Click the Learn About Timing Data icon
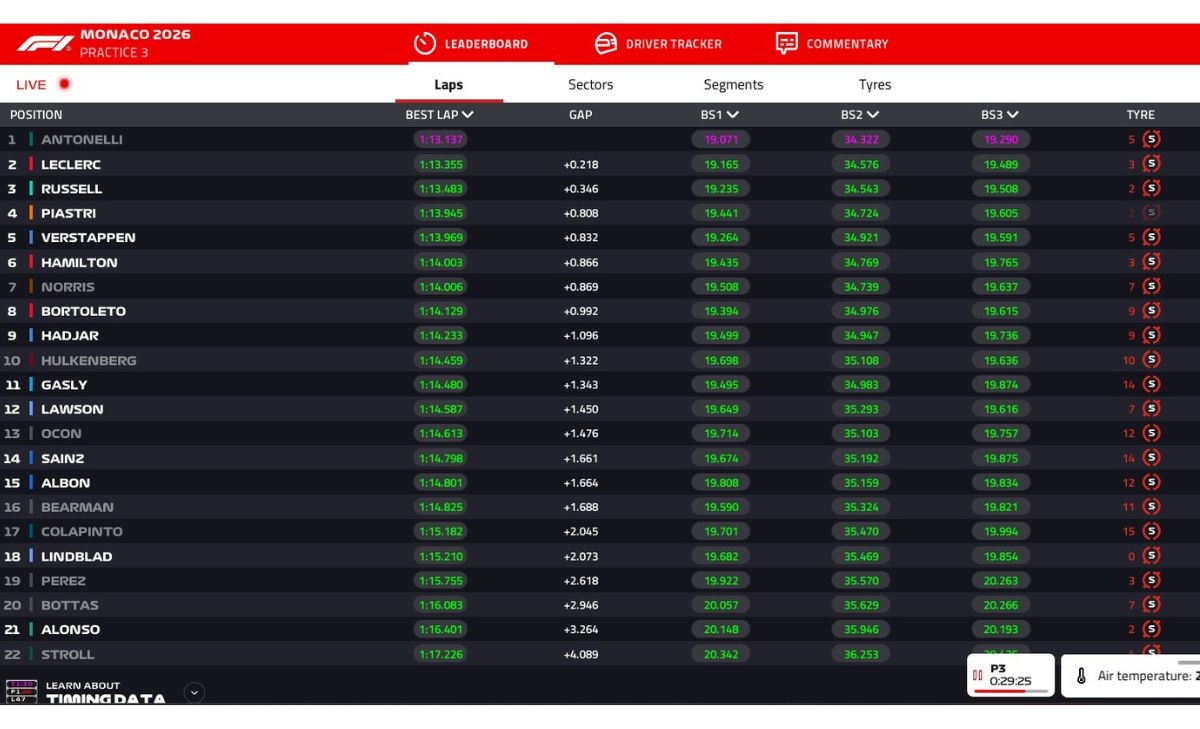This screenshot has height=729, width=1200. 22,691
